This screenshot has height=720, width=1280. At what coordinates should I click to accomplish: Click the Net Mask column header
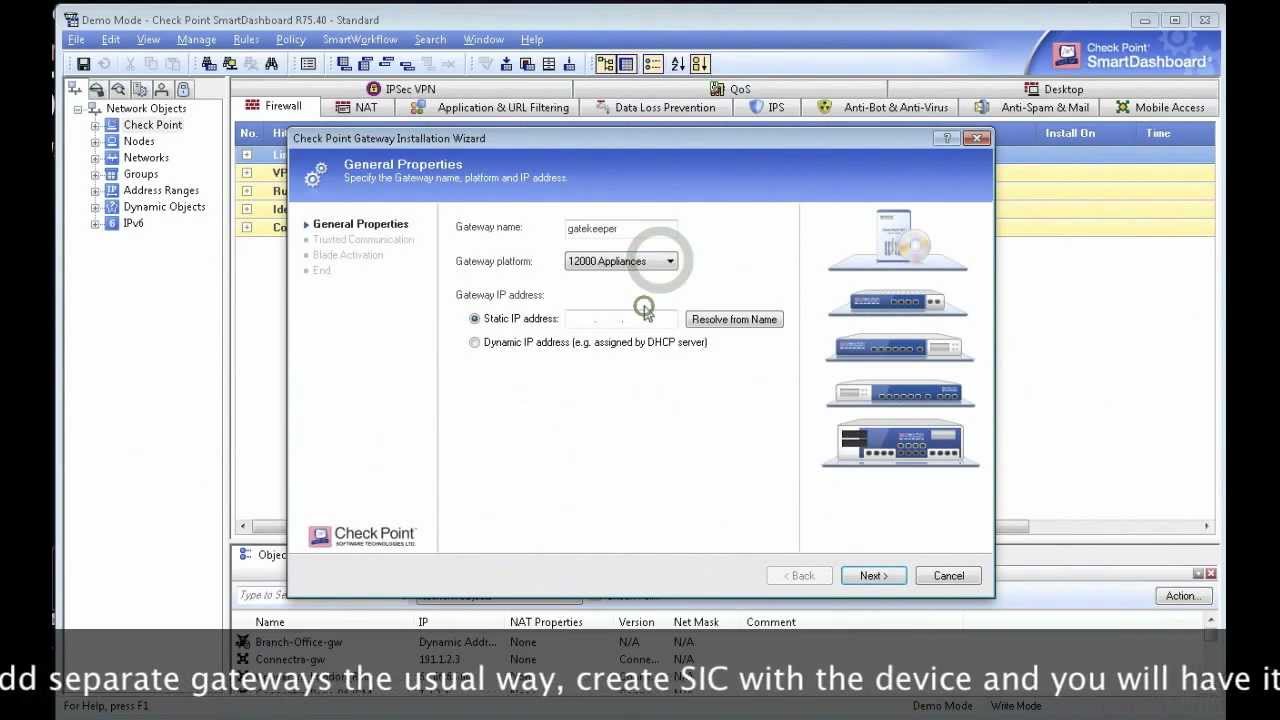[696, 622]
